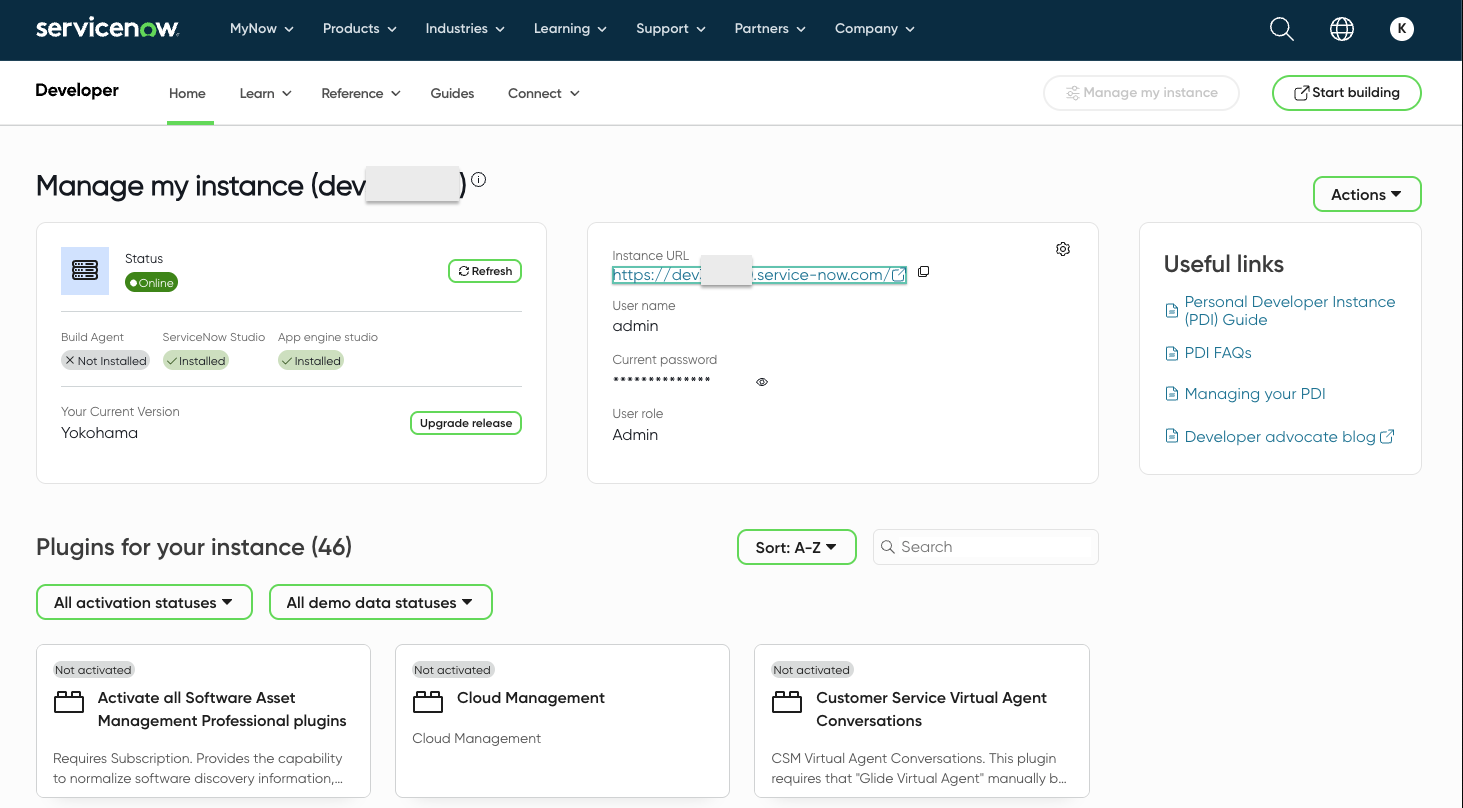Click external link icon after Developer advocate blog

(x=1387, y=437)
